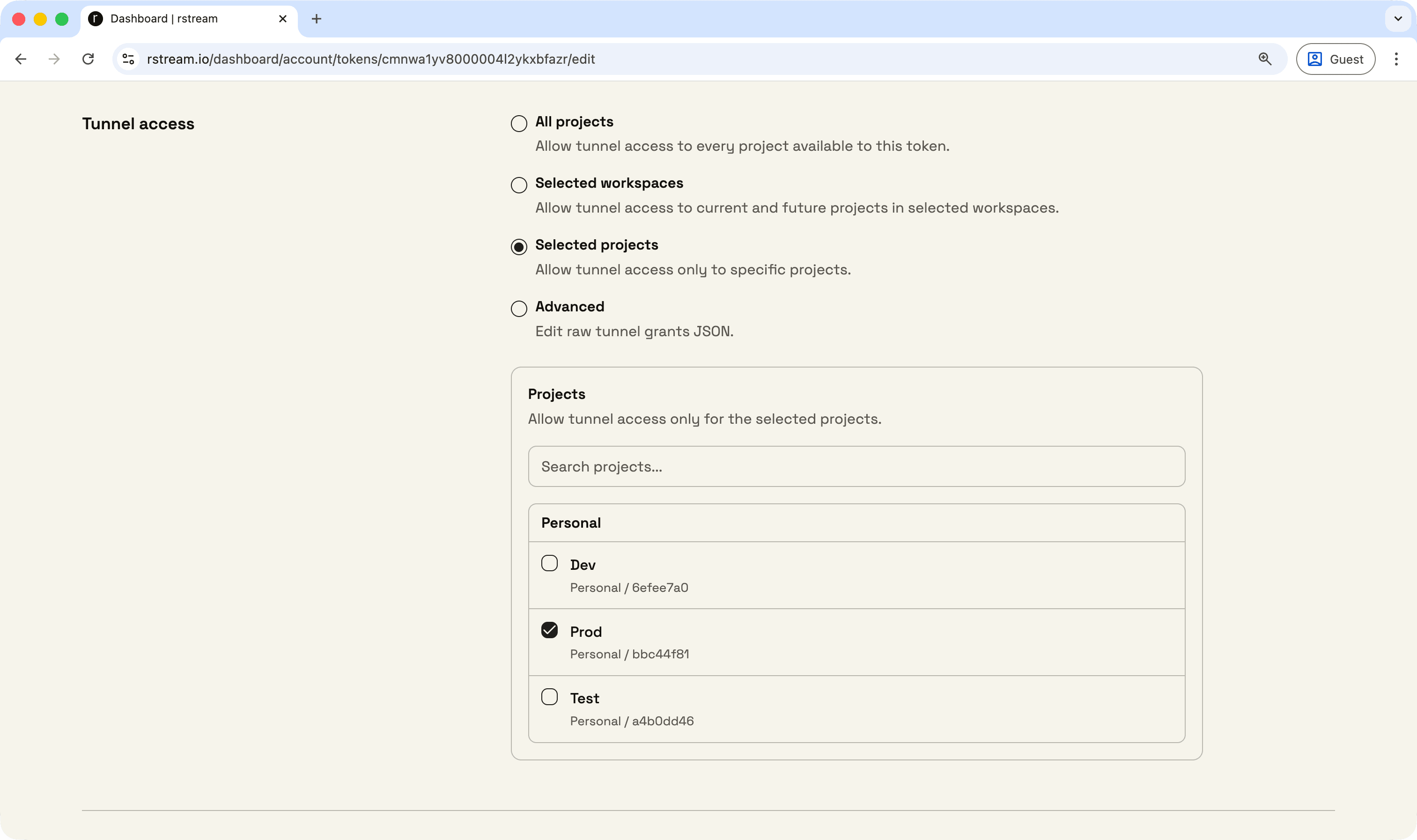
Task: Open the Guest profile button
Action: coord(1336,59)
